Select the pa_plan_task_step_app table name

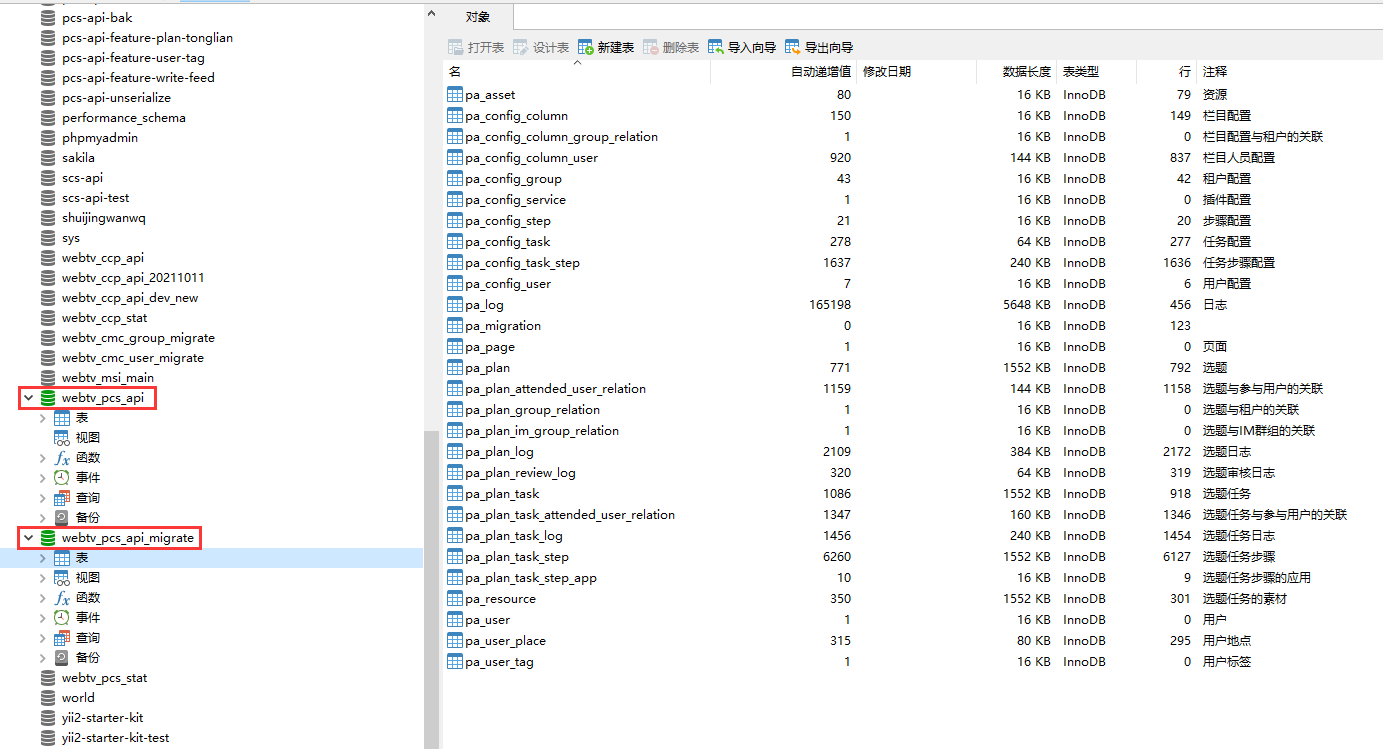[x=531, y=578]
